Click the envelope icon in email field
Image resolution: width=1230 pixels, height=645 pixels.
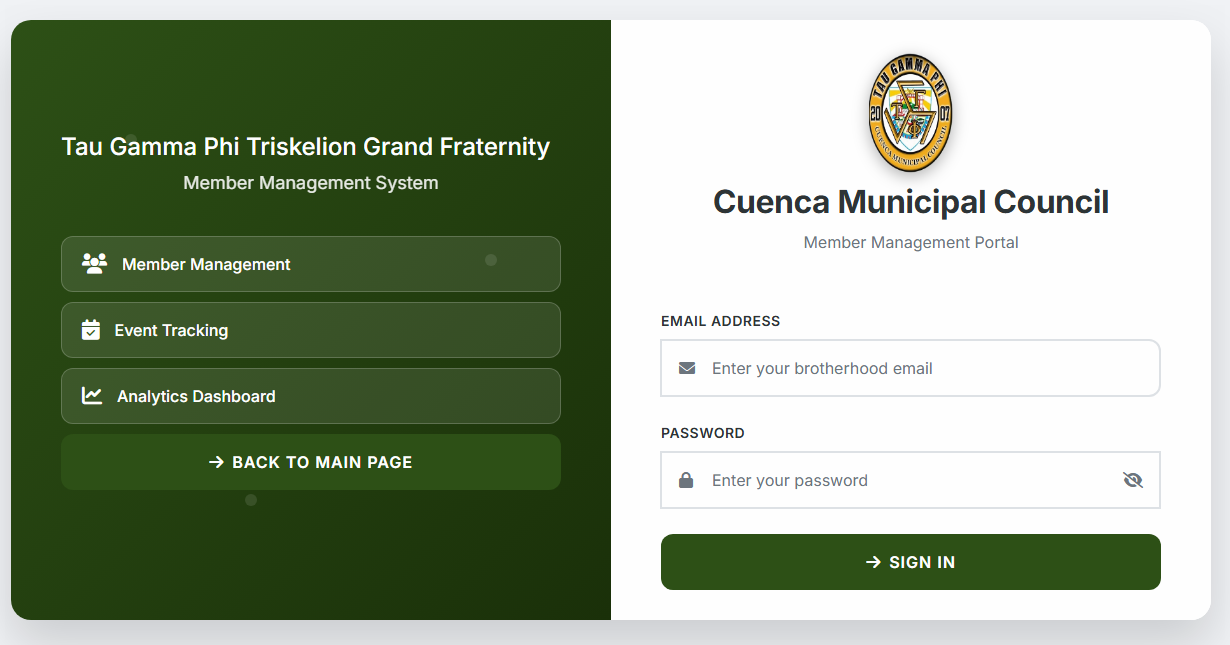click(687, 368)
